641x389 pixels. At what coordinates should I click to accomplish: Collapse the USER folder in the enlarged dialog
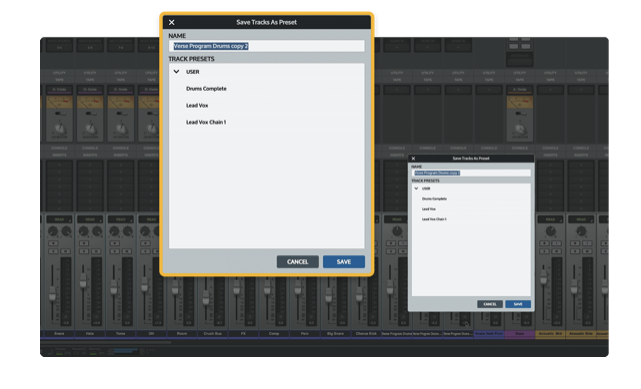tap(176, 72)
